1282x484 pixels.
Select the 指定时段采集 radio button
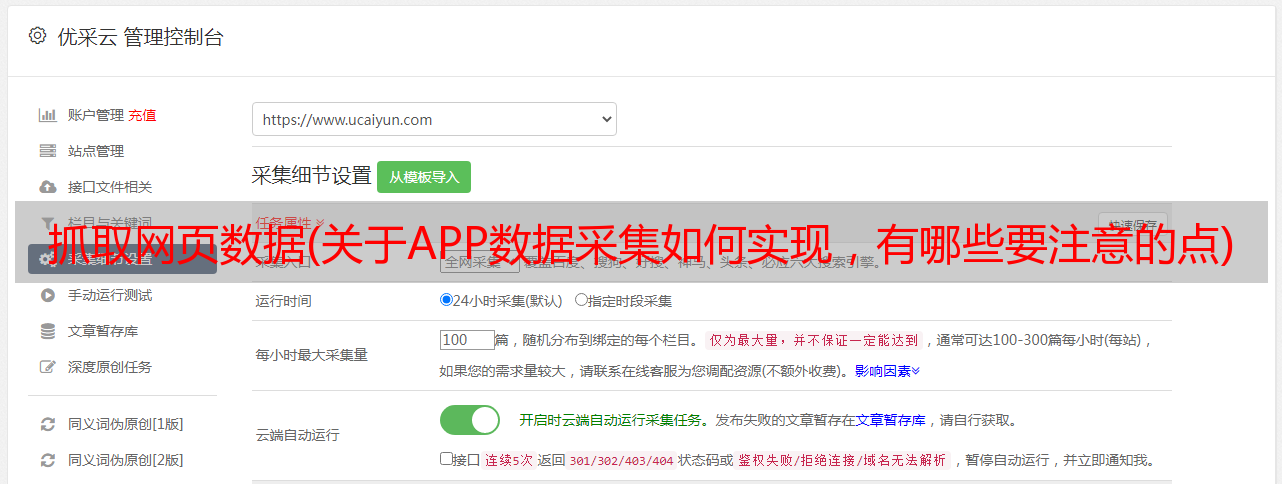(581, 300)
